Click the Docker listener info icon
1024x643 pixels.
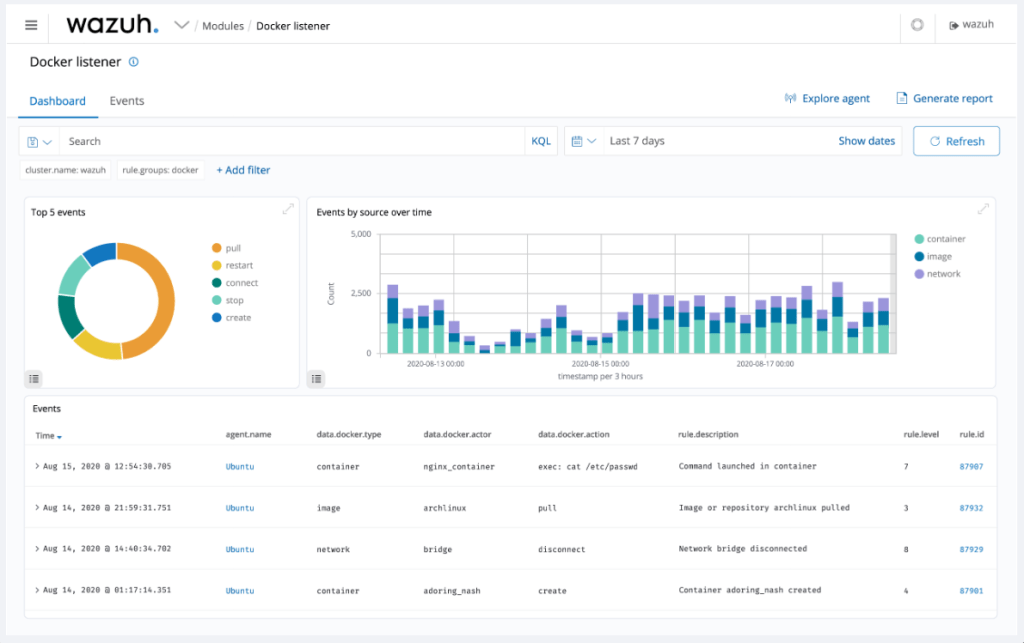134,62
